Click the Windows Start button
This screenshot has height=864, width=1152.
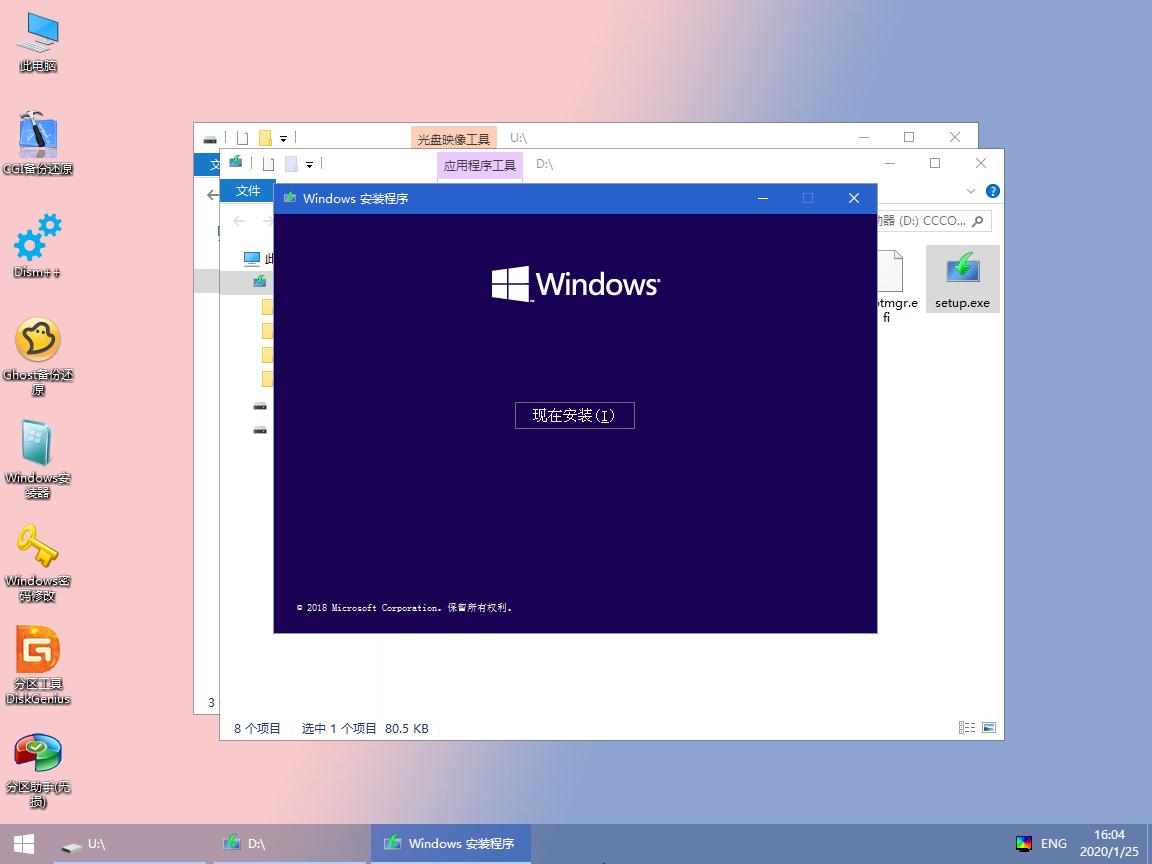click(21, 843)
